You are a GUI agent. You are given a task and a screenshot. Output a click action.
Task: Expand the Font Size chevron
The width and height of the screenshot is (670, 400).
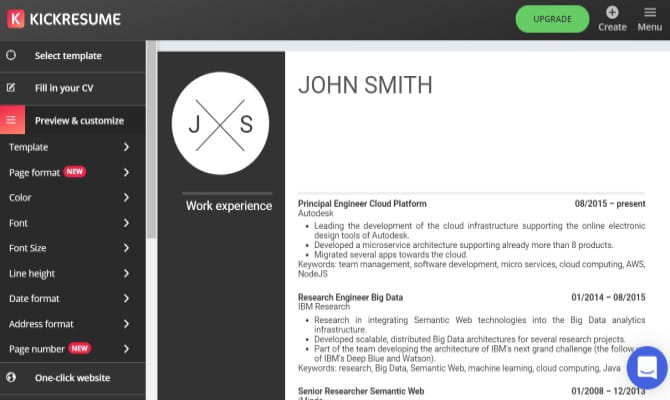click(126, 248)
